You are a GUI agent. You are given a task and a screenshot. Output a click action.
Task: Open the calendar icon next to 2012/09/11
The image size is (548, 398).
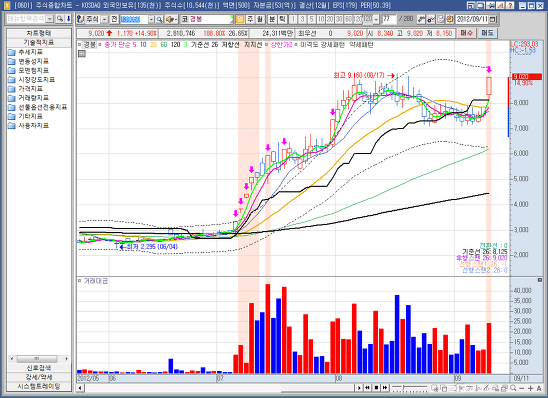[x=492, y=19]
